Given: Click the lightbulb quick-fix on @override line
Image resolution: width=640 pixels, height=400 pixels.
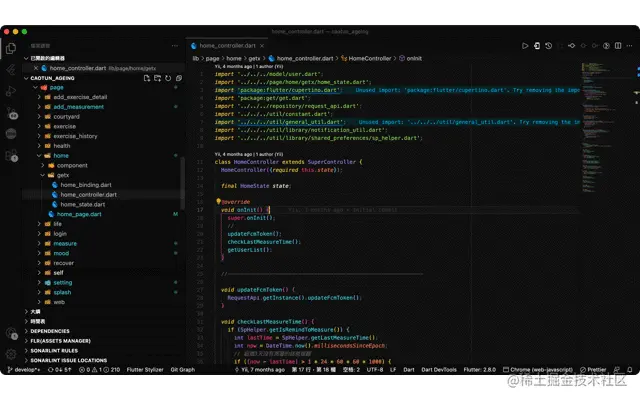Looking at the screenshot, I should (x=218, y=201).
